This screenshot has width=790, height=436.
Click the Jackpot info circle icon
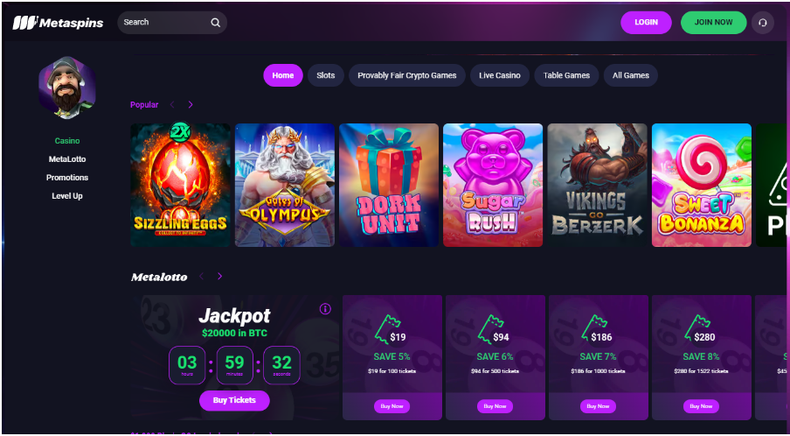325,309
